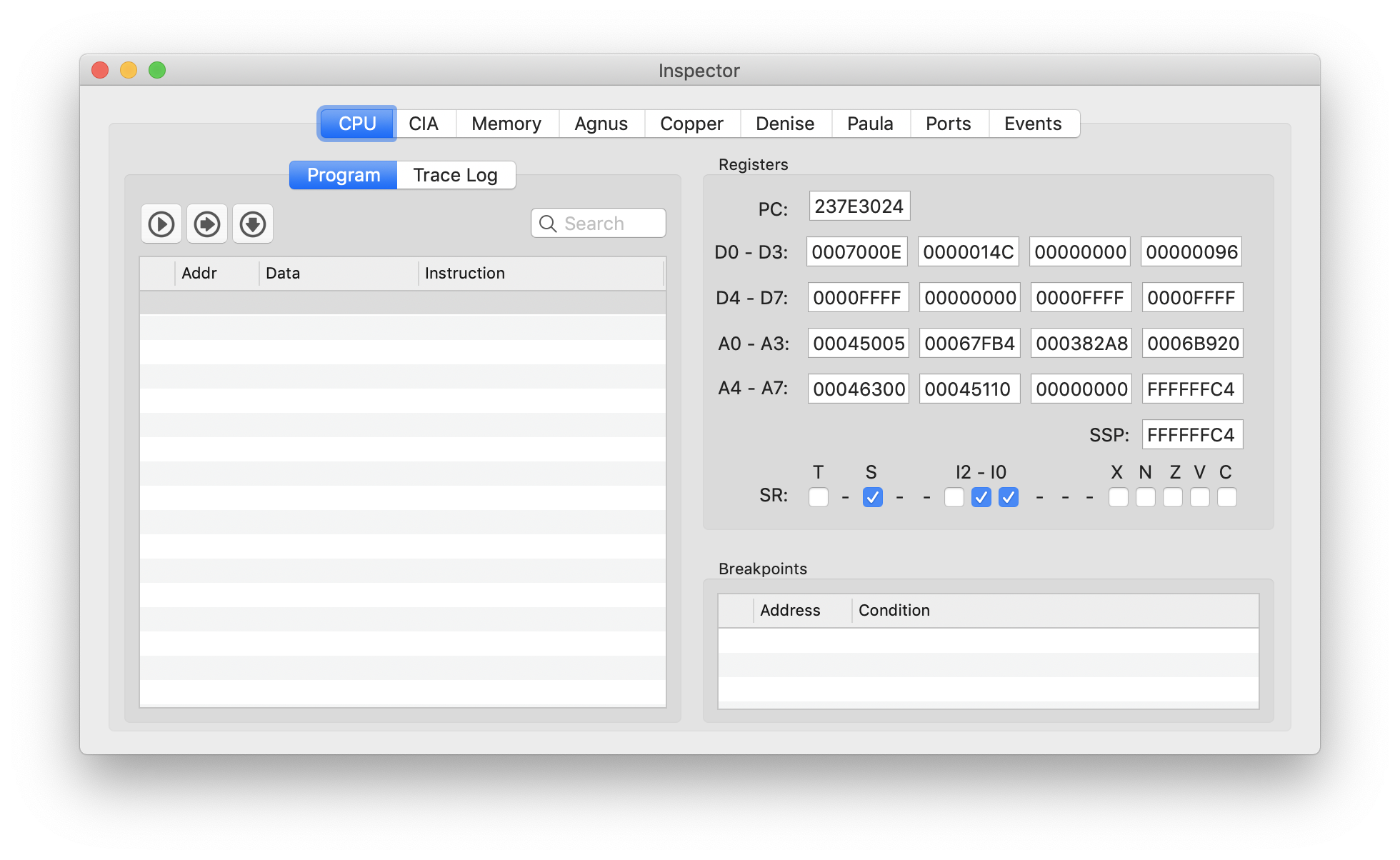
Task: Enable the X extend flag checkbox
Action: pos(1119,497)
